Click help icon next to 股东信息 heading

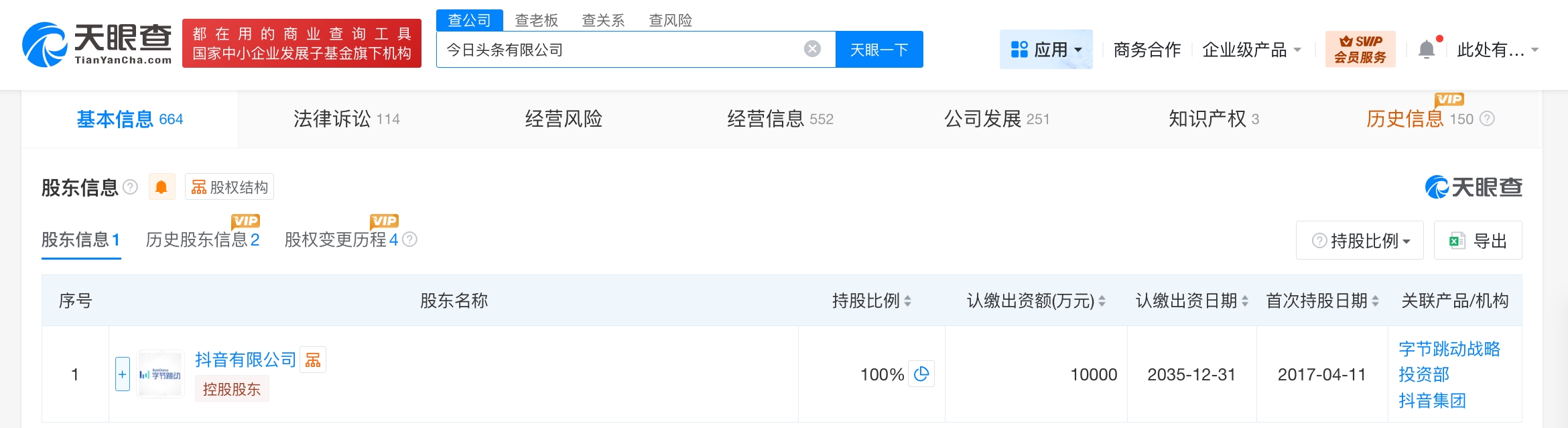click(131, 187)
